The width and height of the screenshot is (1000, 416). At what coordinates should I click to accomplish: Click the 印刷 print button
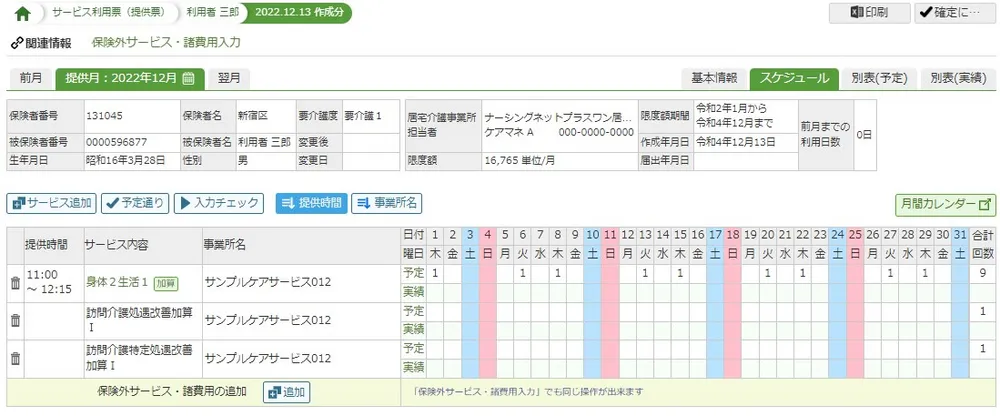click(869, 13)
